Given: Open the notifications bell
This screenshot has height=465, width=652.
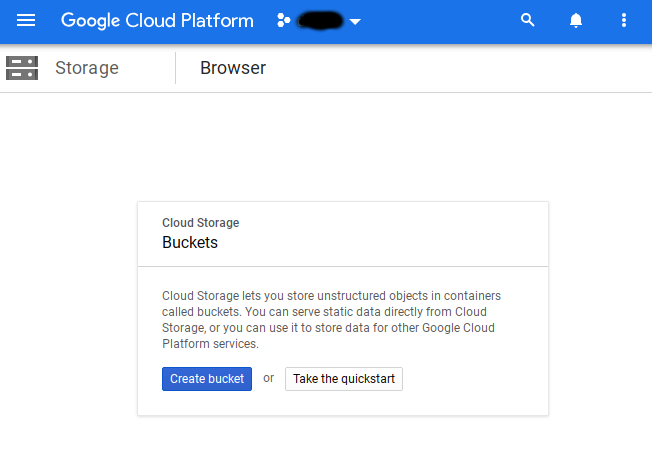Looking at the screenshot, I should 575,20.
